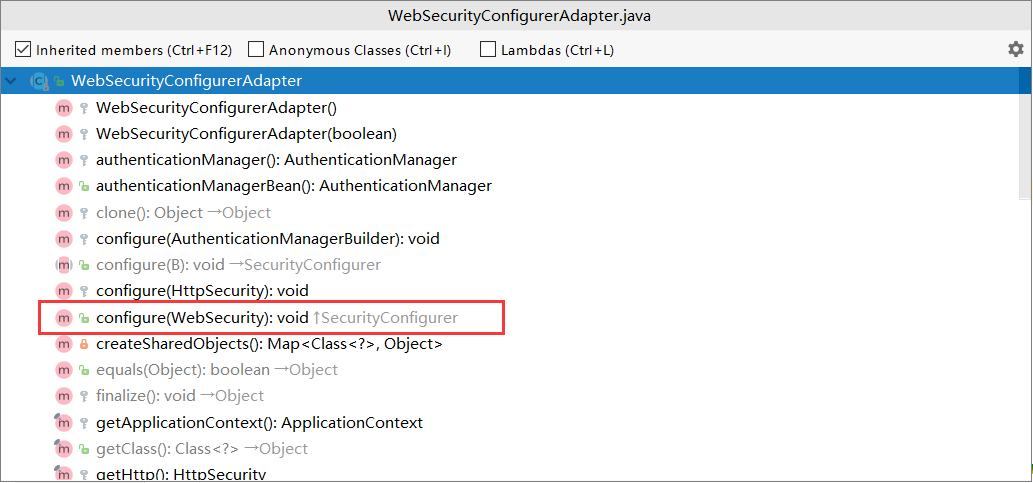This screenshot has height=483, width=1033.
Task: Click the lock icon next to createSharedObjects()
Action: [84, 344]
